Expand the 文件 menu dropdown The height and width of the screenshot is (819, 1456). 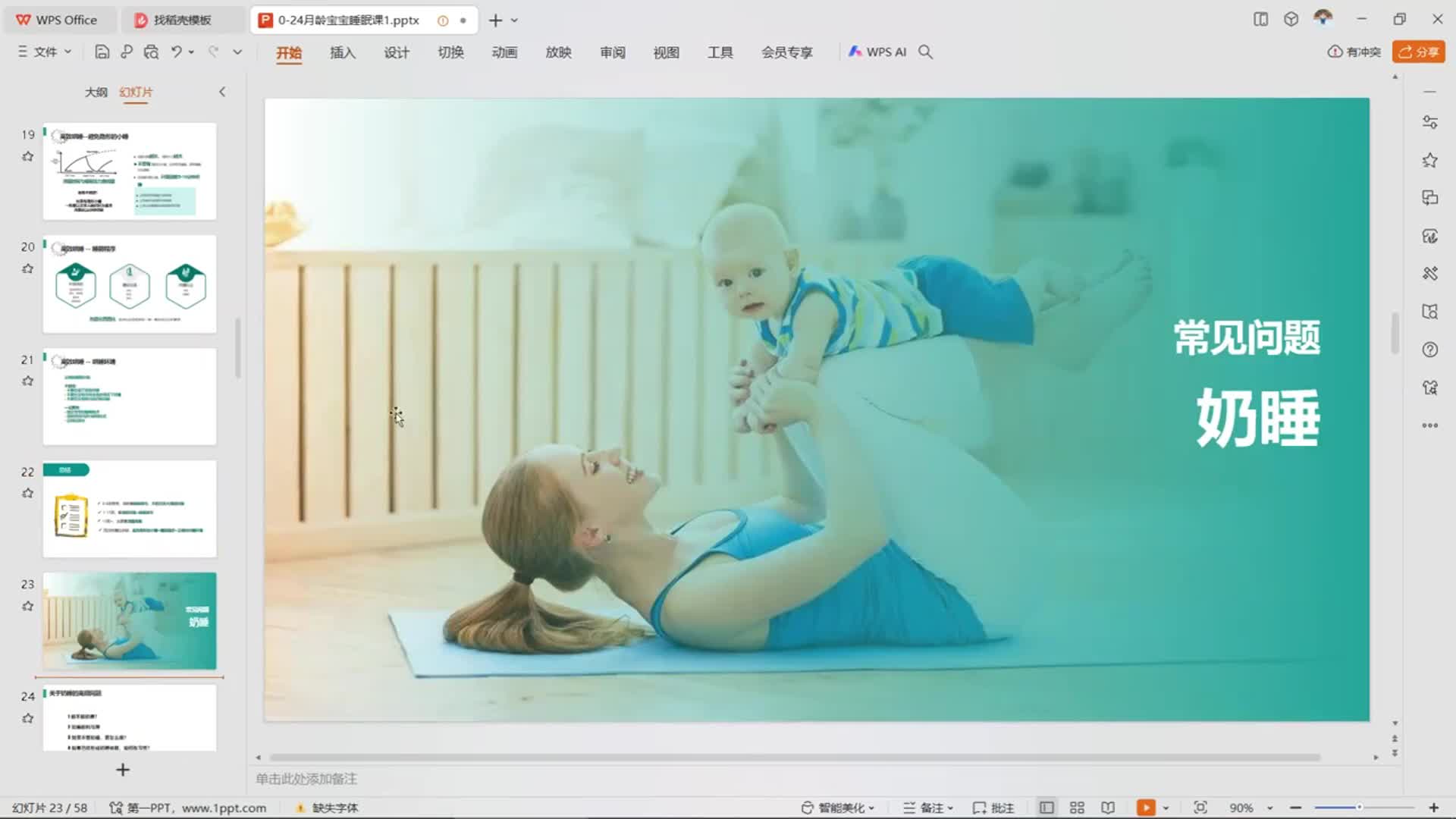45,52
